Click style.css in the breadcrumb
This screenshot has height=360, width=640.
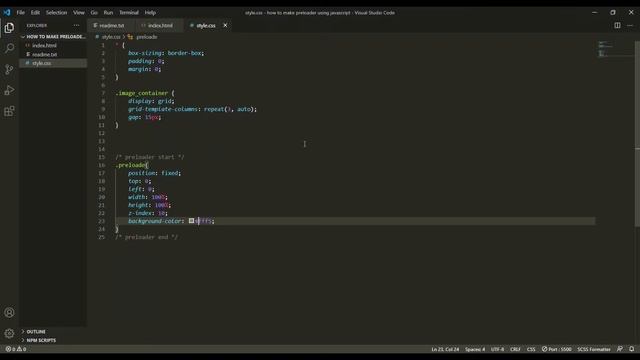click(111, 37)
